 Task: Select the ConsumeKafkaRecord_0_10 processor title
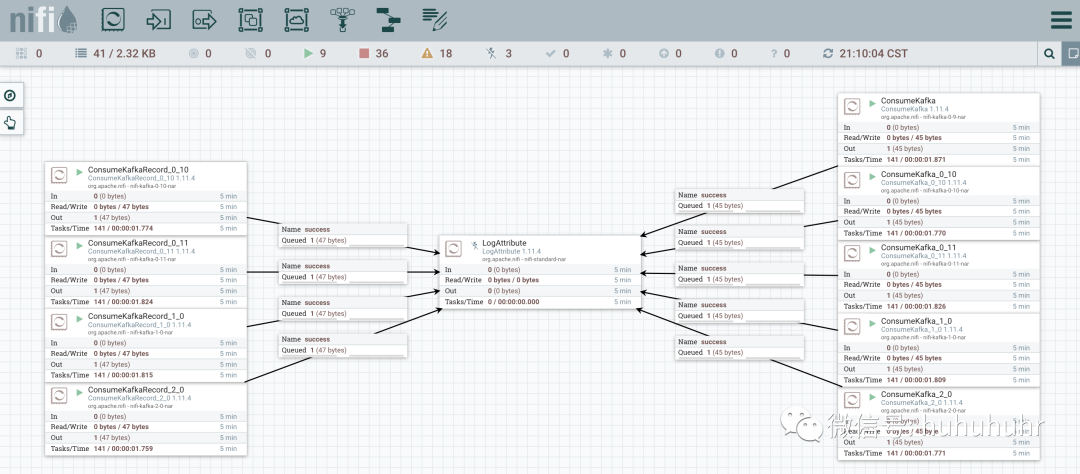pyautogui.click(x=138, y=169)
